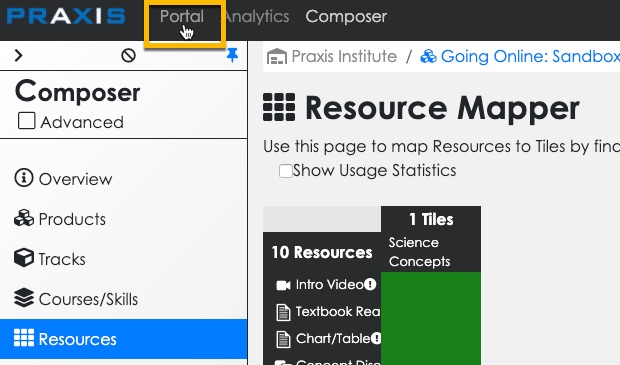The image size is (620, 365).
Task: Select the Science Concepts tile header
Action: click(x=419, y=252)
